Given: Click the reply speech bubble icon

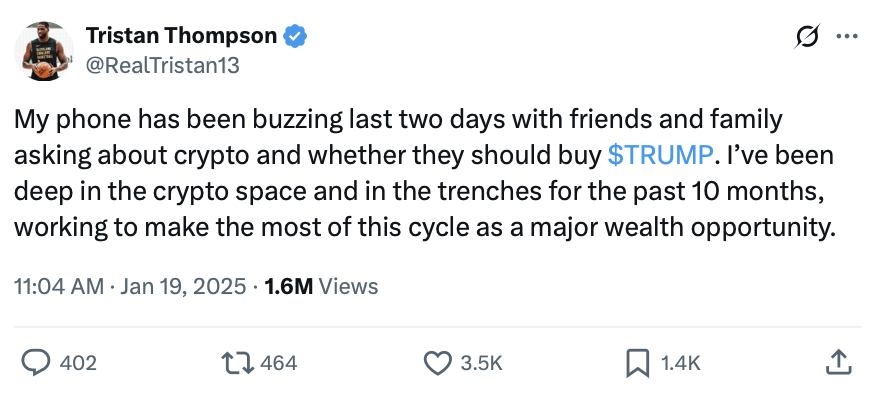Looking at the screenshot, I should pos(37,363).
